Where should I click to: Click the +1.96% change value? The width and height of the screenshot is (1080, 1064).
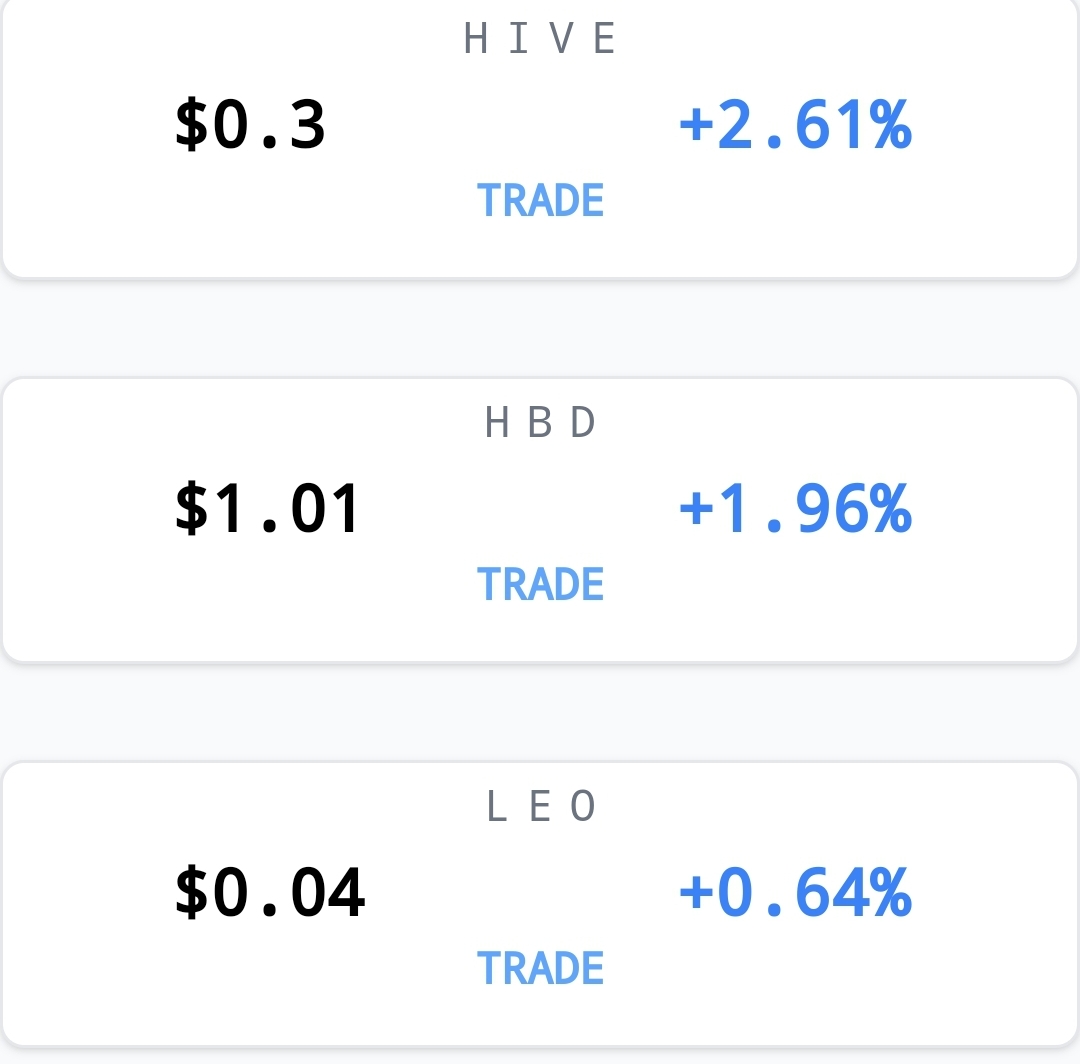796,509
